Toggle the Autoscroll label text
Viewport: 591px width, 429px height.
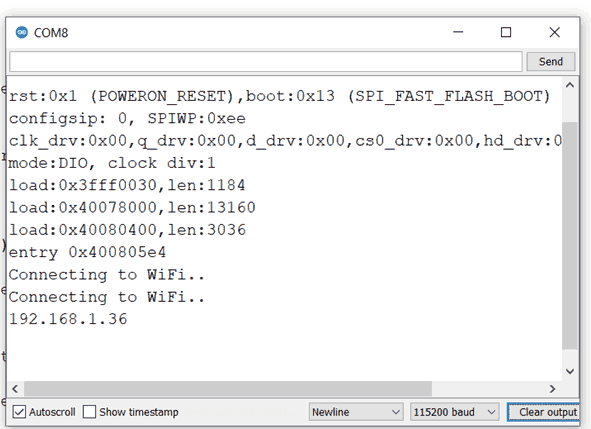52,412
